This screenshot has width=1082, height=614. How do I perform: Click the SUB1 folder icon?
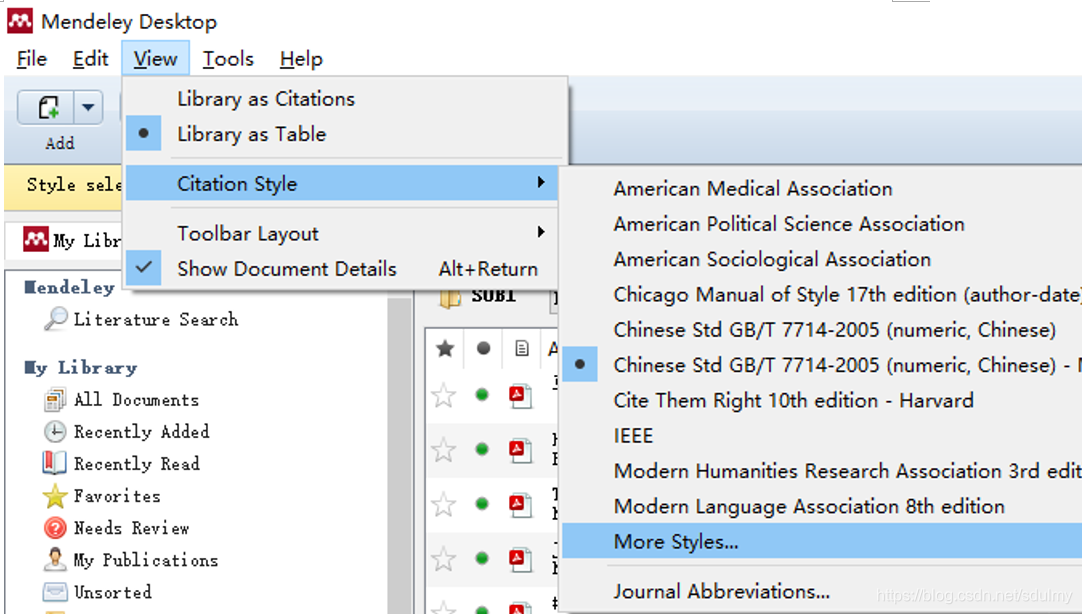pyautogui.click(x=450, y=299)
